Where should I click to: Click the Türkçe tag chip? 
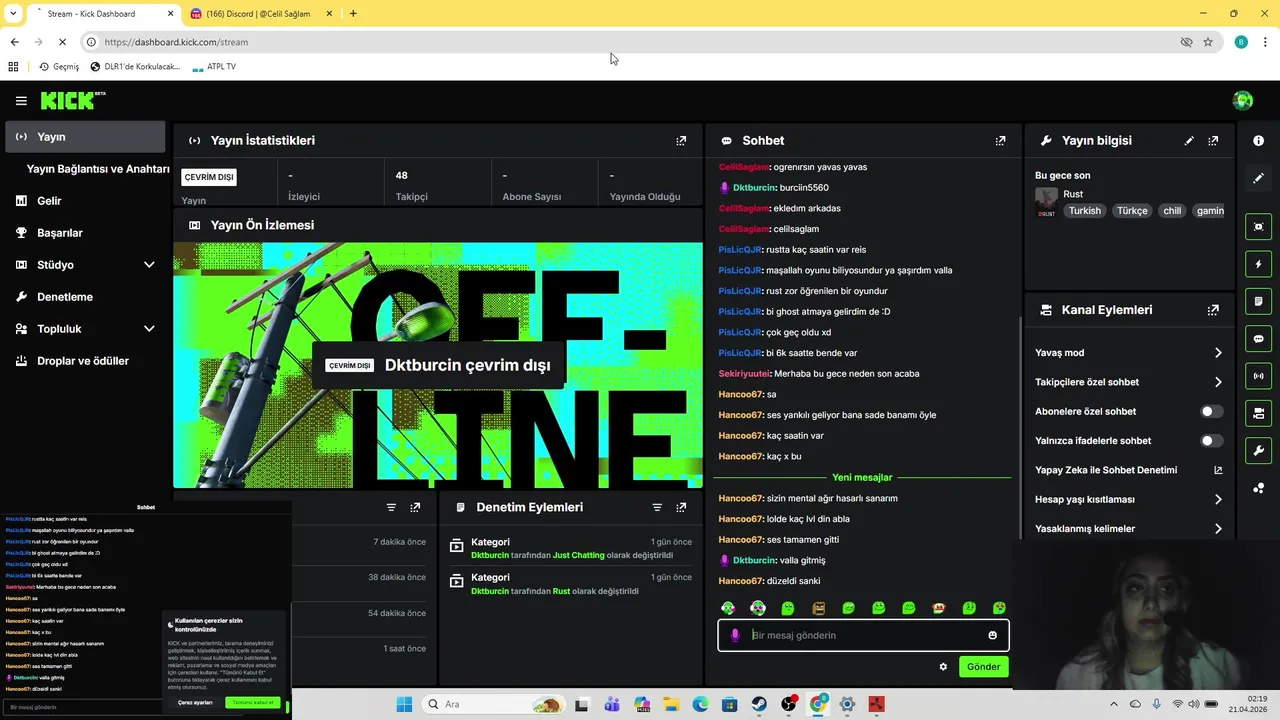(1132, 211)
